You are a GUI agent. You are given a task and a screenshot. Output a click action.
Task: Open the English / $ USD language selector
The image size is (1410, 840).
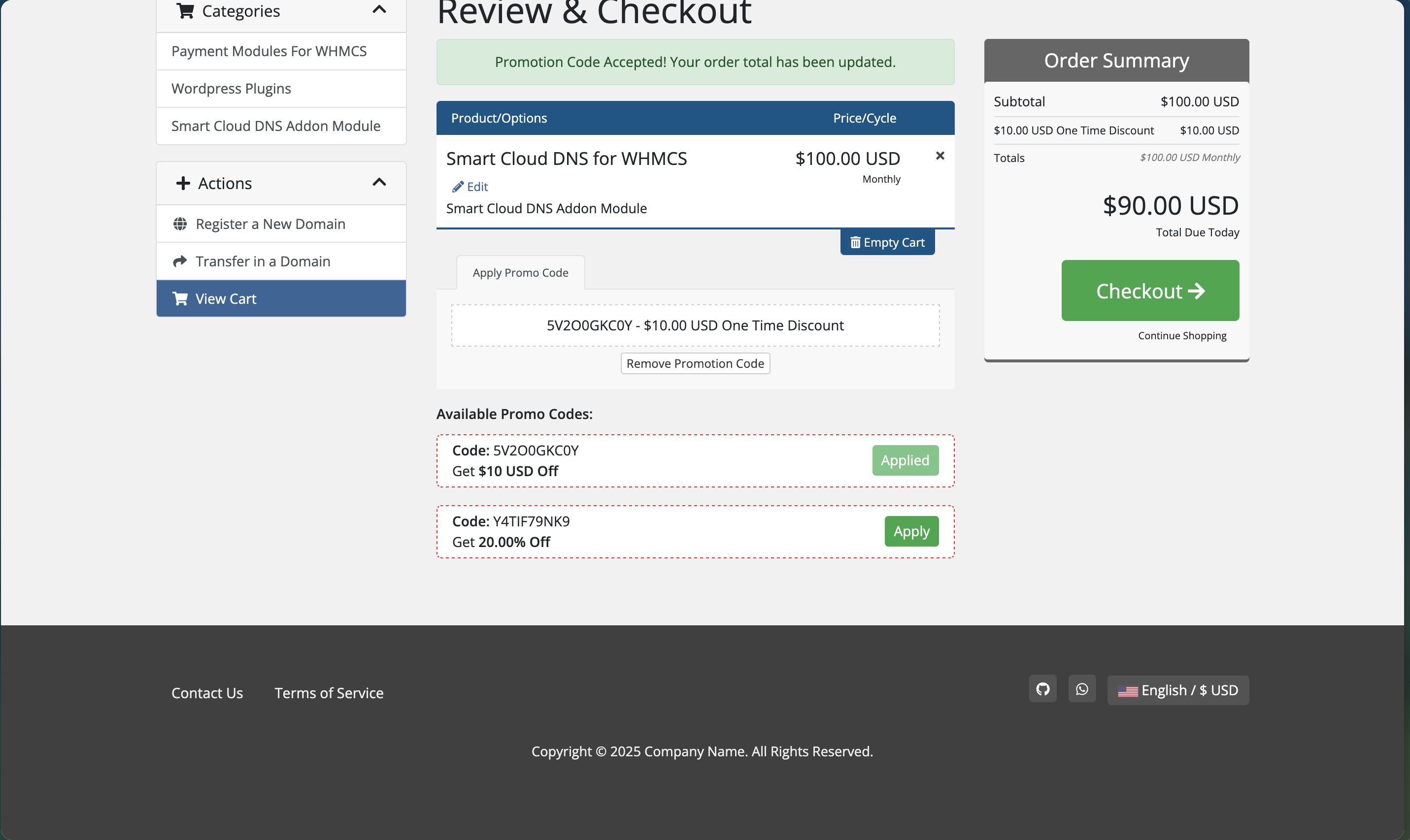pyautogui.click(x=1178, y=691)
